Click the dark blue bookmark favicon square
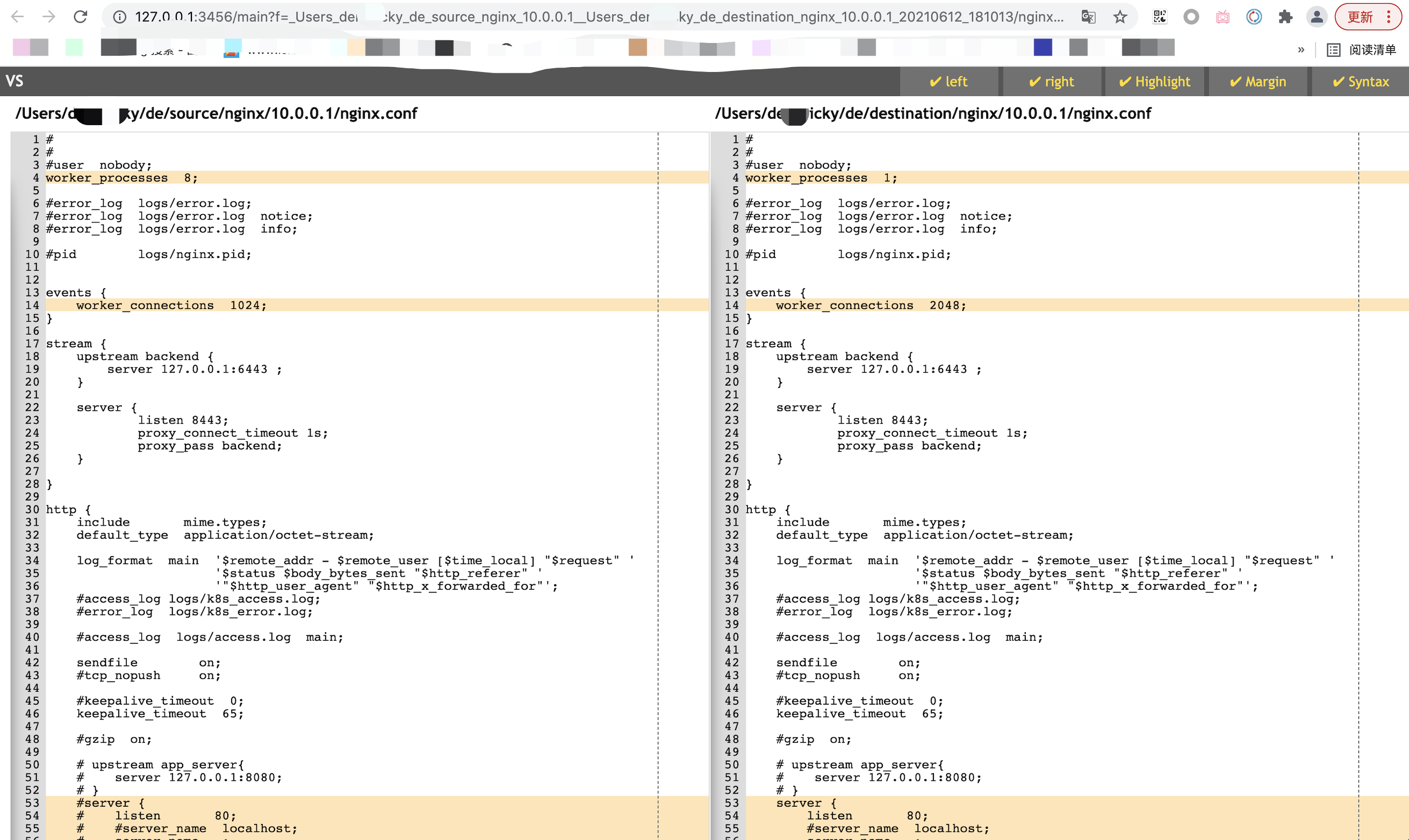This screenshot has width=1409, height=840. point(1043,48)
